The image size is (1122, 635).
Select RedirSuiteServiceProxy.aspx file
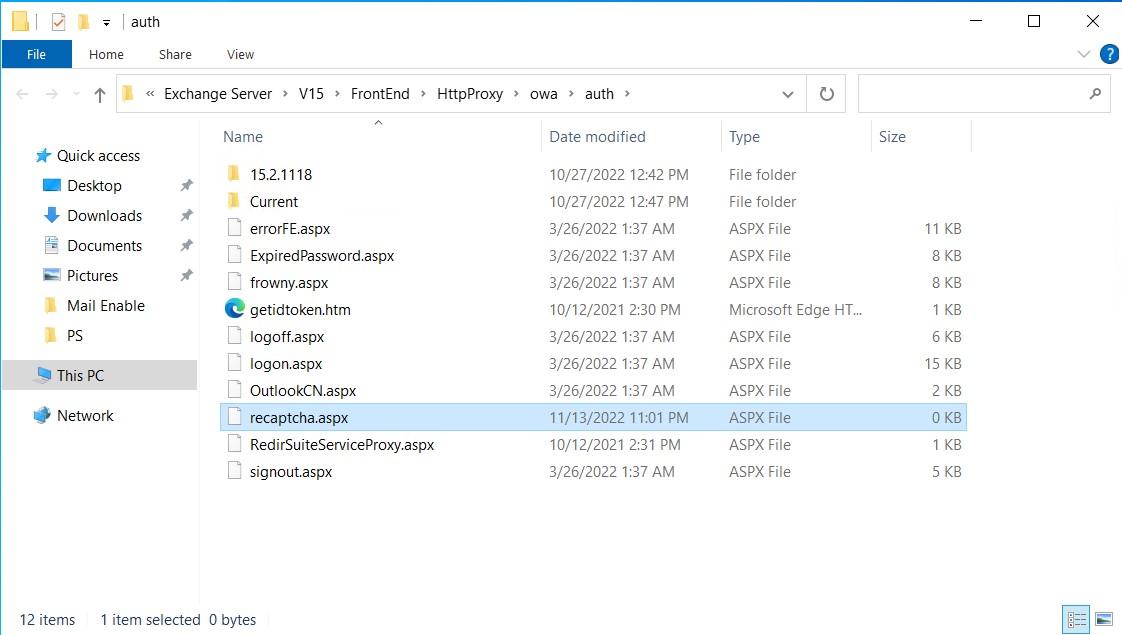pos(342,445)
